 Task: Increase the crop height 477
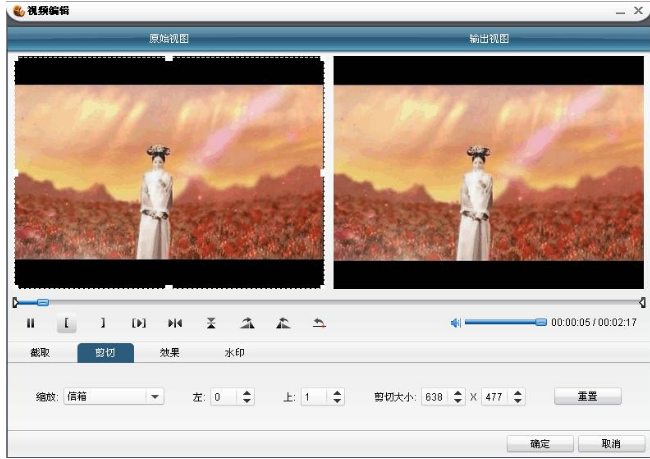click(518, 393)
